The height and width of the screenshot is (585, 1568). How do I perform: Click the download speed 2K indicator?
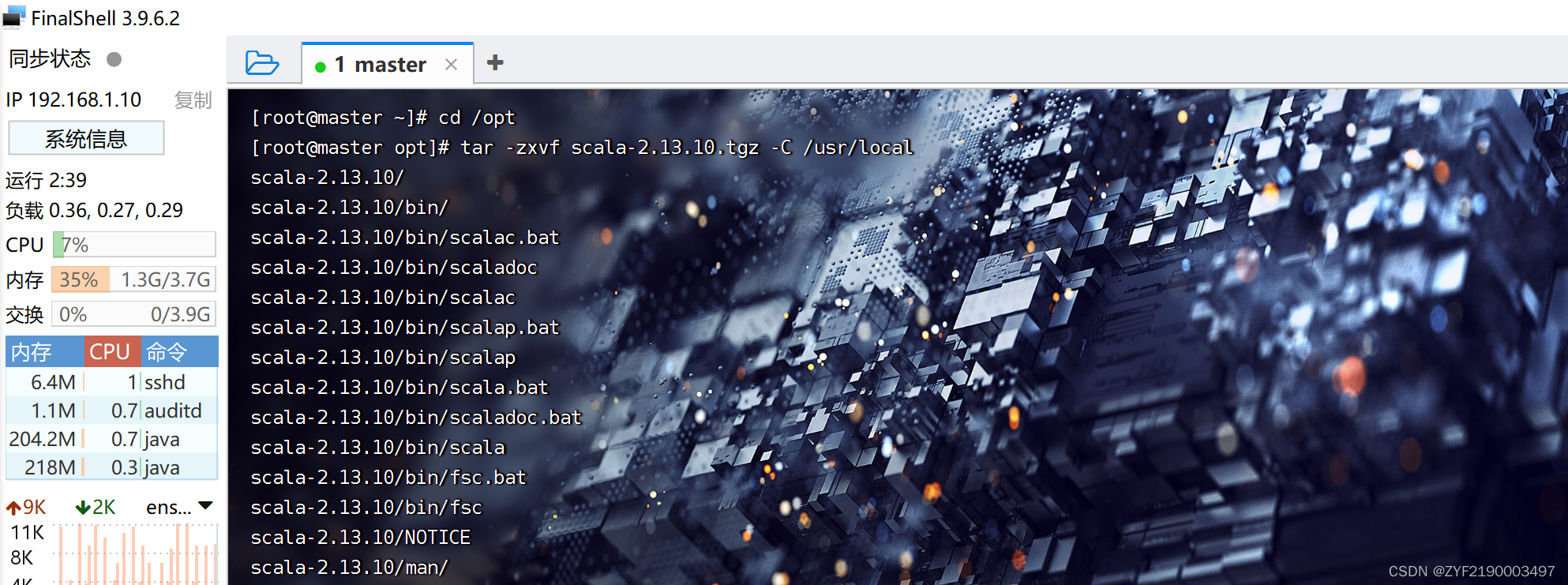(x=96, y=507)
